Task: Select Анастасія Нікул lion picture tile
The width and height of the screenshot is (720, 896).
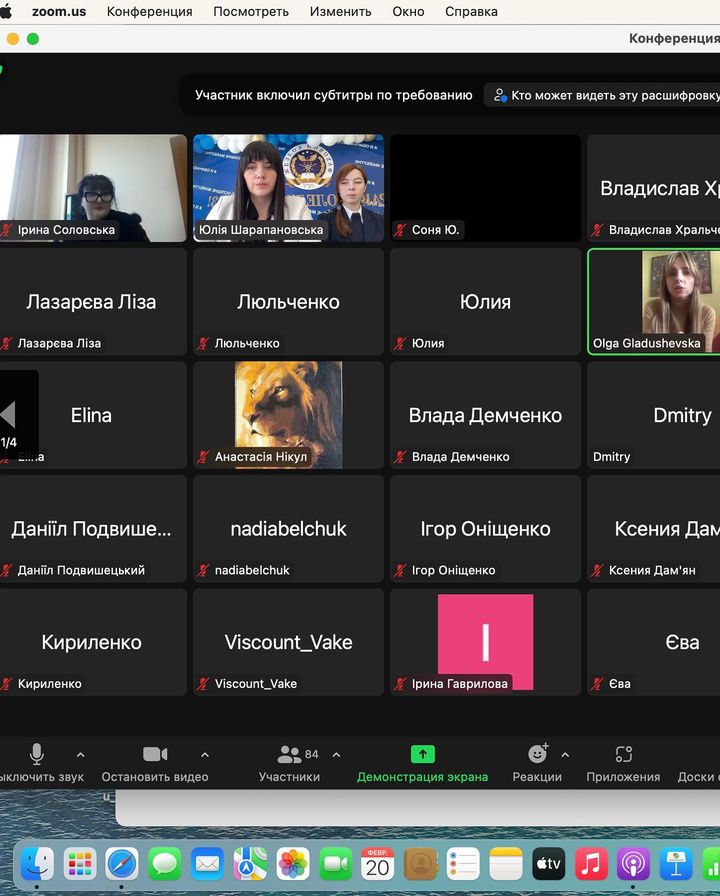Action: [289, 415]
